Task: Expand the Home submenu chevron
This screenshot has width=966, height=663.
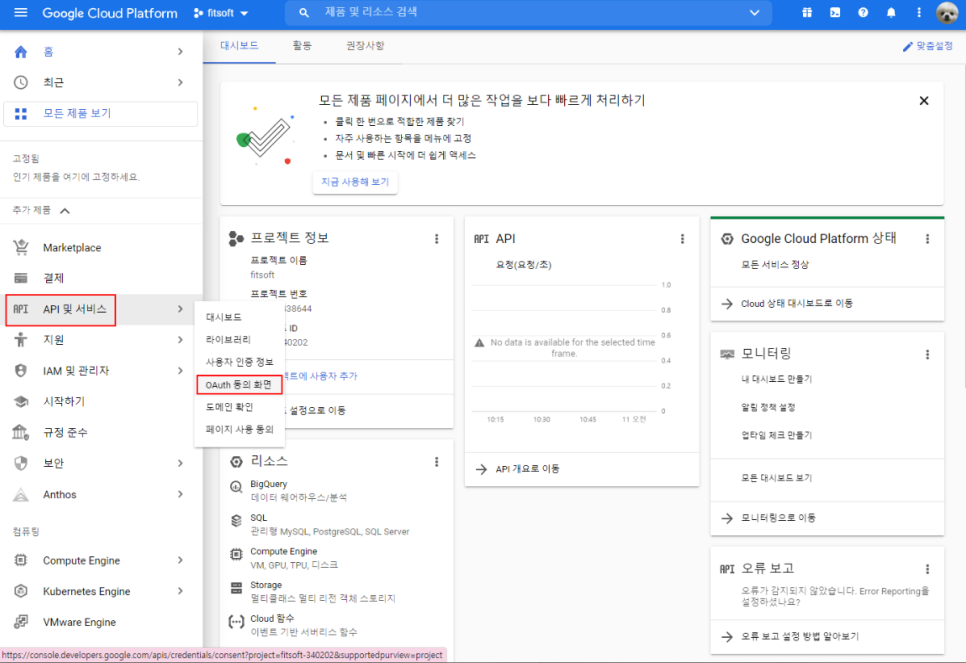Action: 180,52
